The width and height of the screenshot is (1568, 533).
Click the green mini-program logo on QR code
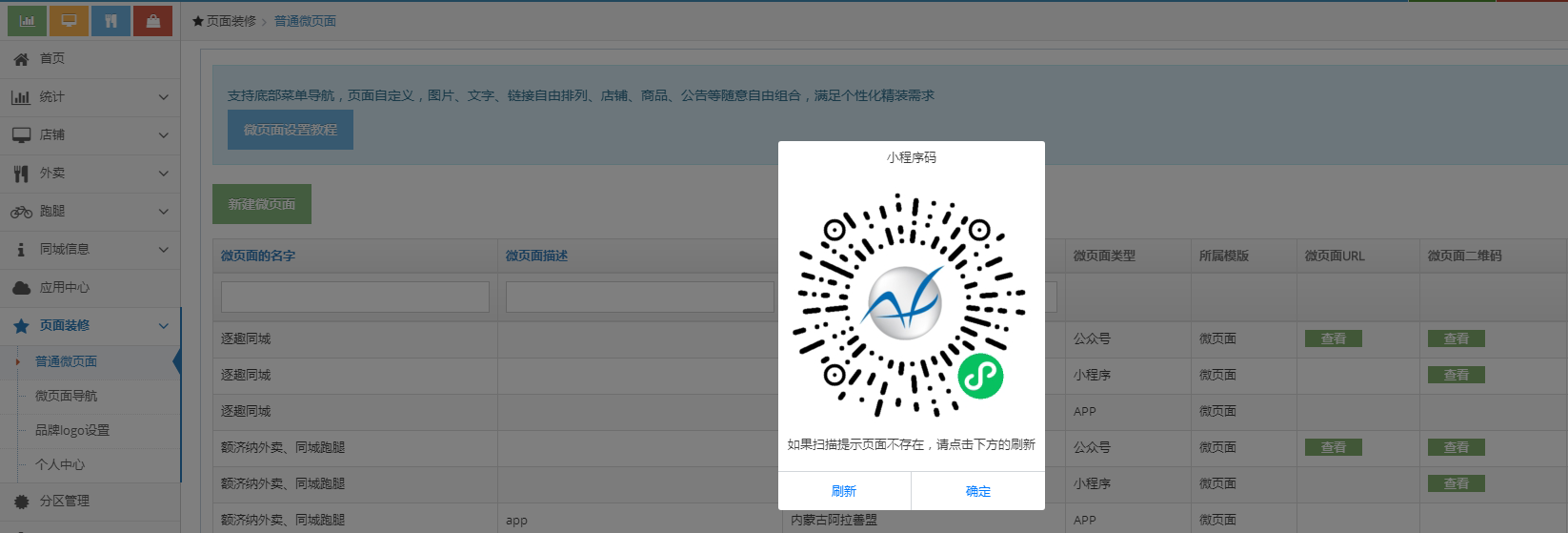980,376
